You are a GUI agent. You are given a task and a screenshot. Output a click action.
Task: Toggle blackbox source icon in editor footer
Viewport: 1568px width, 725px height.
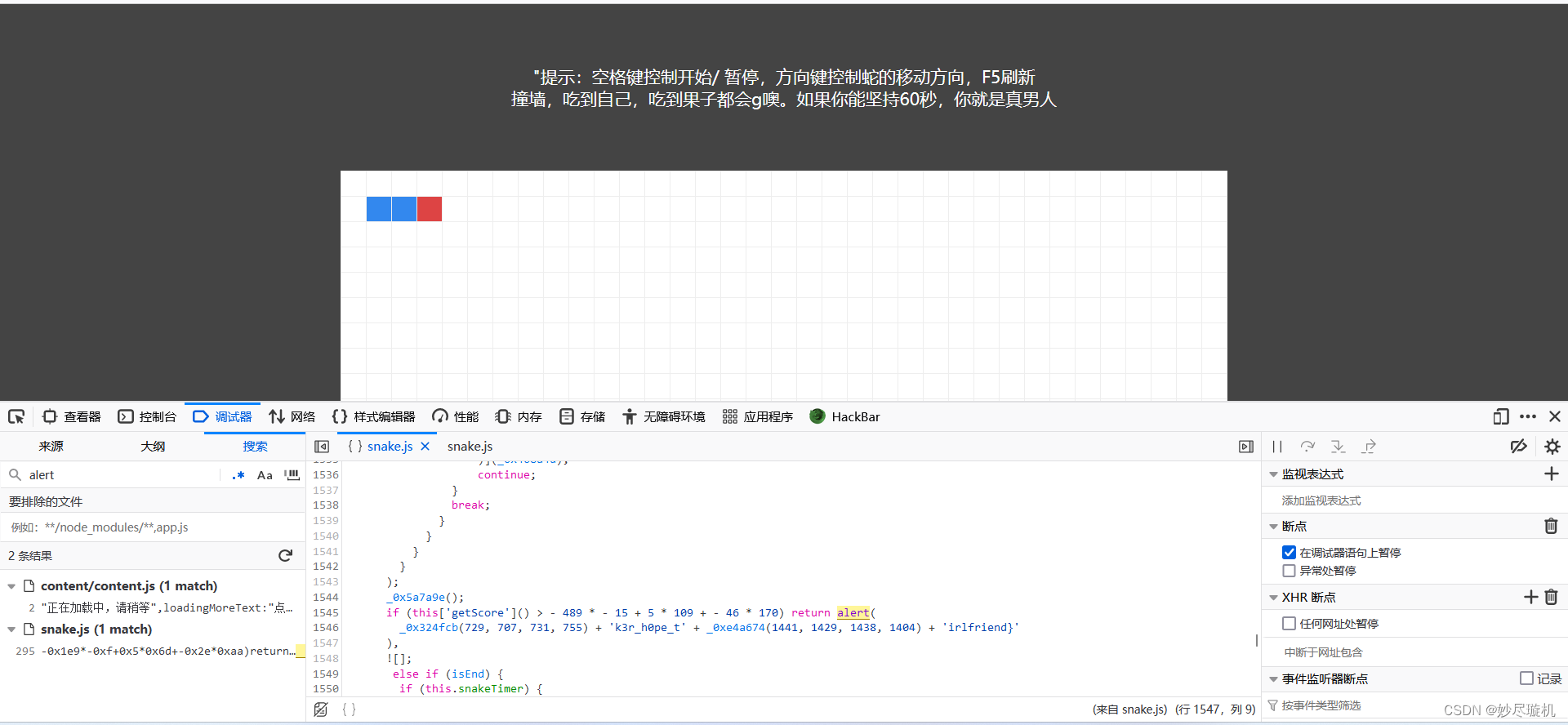(321, 709)
